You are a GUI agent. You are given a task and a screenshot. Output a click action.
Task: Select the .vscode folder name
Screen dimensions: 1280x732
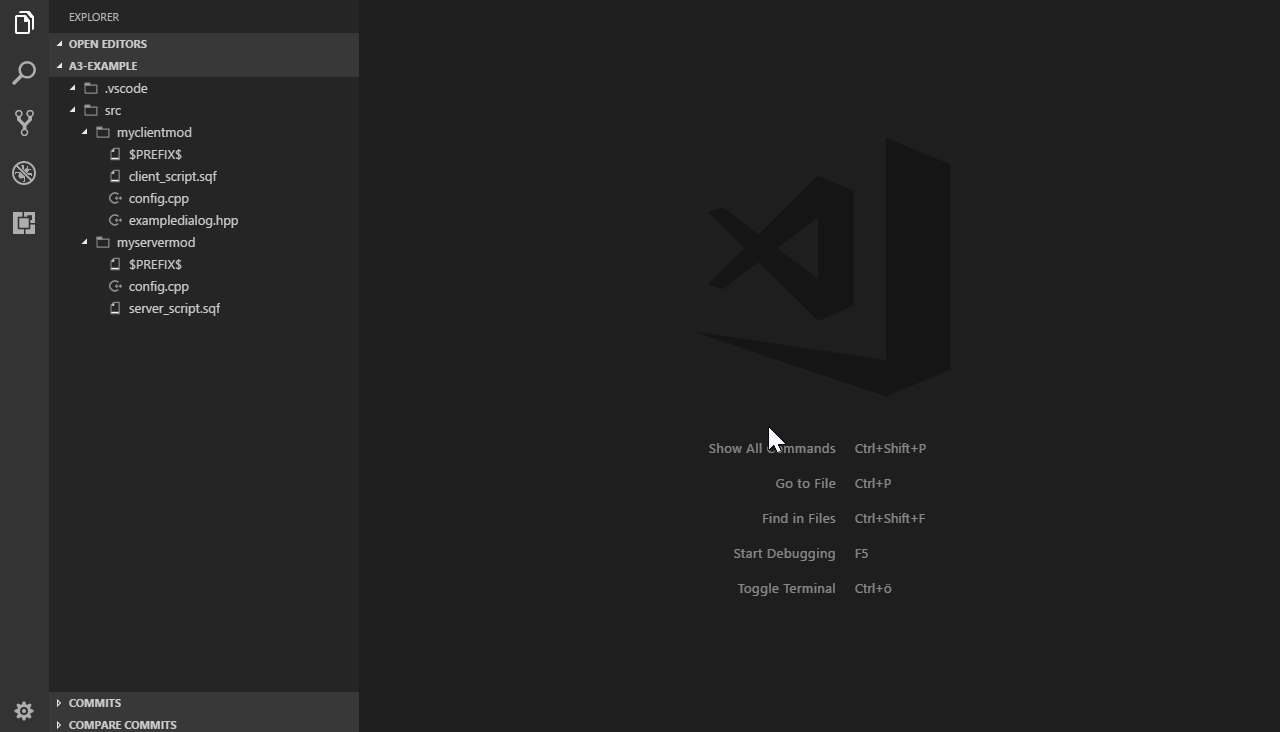point(126,88)
